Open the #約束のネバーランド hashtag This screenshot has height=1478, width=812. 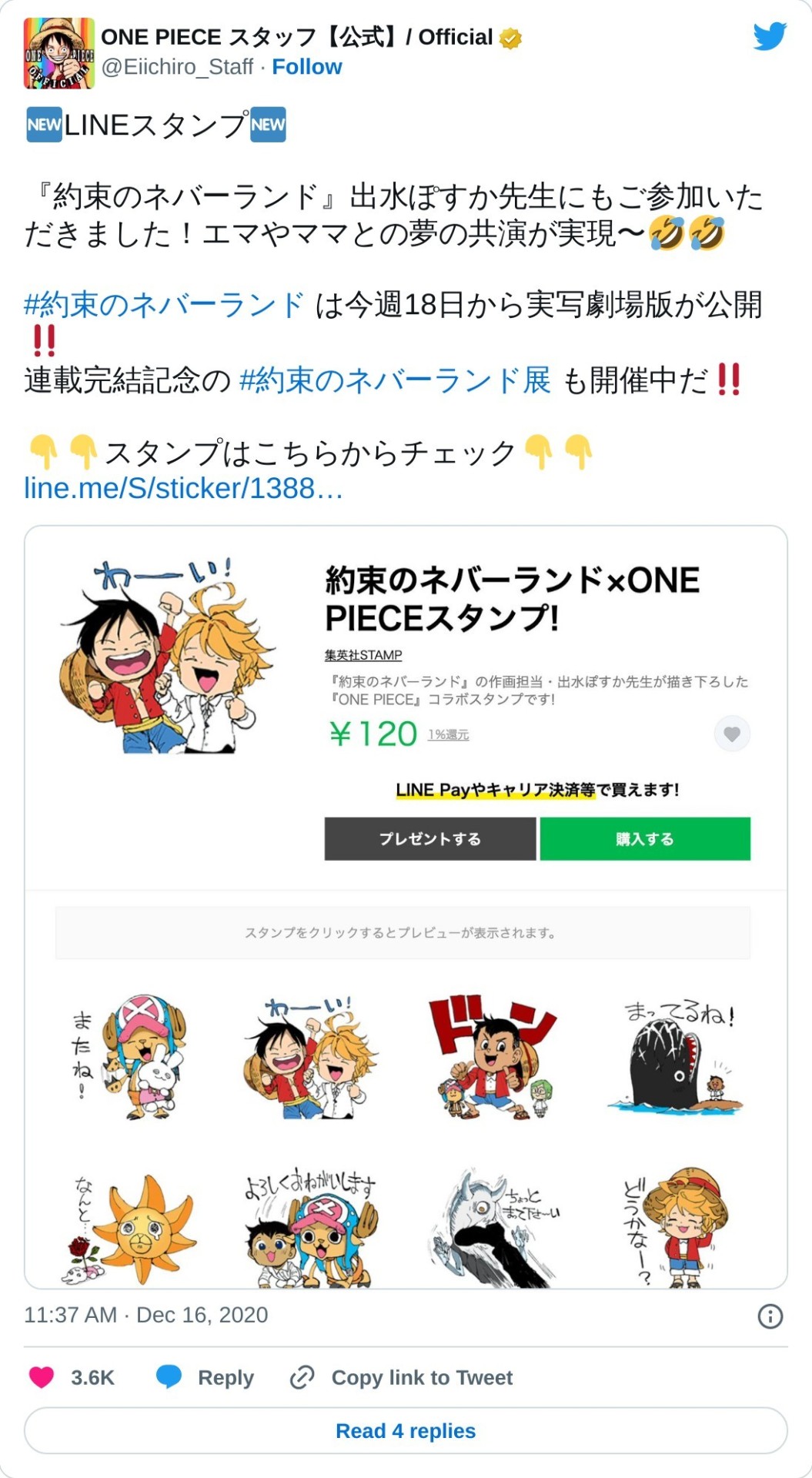tap(164, 305)
